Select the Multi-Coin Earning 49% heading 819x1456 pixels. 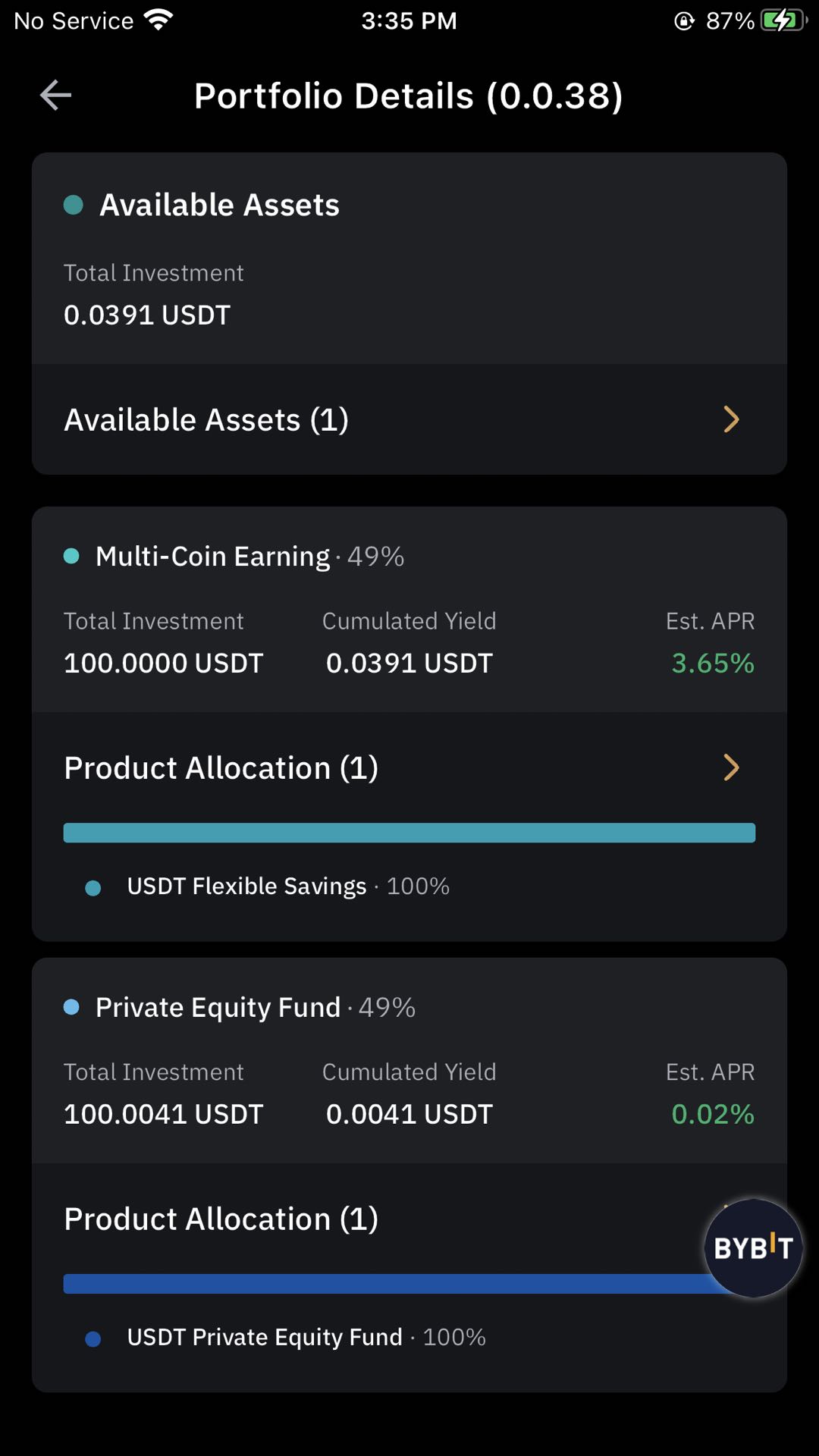coord(249,557)
